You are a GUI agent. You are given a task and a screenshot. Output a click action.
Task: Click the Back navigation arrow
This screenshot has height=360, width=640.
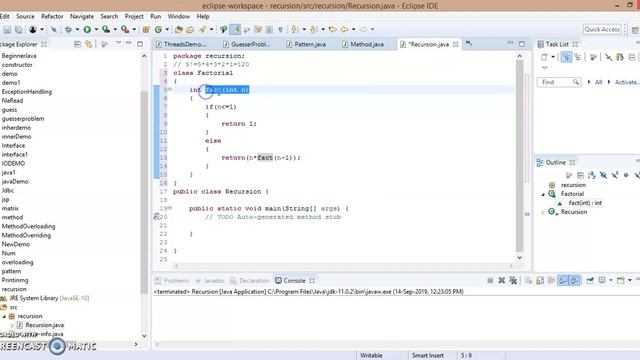click(344, 29)
